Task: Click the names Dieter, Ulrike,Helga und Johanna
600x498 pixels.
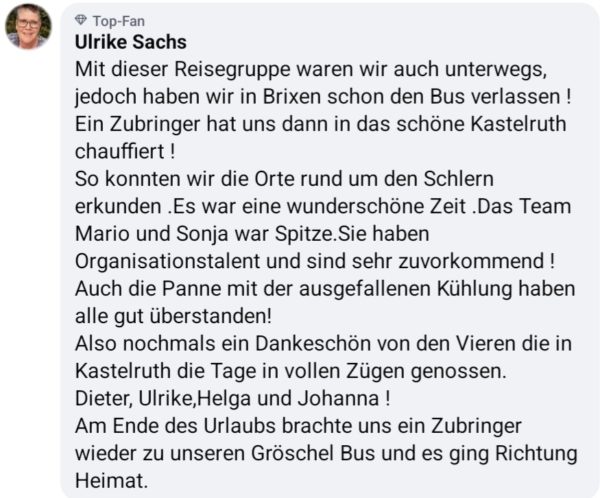Action: pyautogui.click(x=224, y=396)
